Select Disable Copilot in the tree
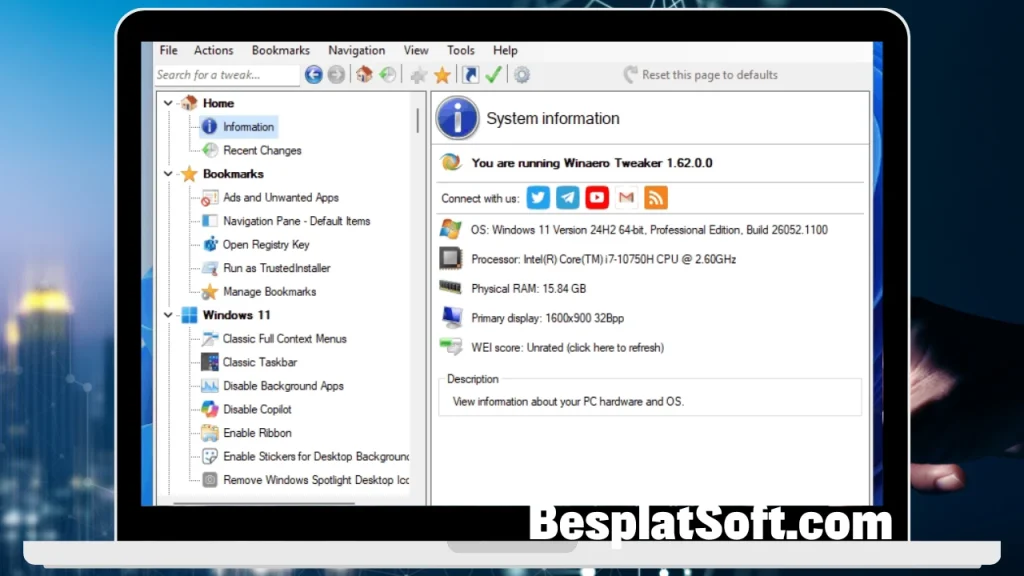The height and width of the screenshot is (576, 1024). pos(257,409)
